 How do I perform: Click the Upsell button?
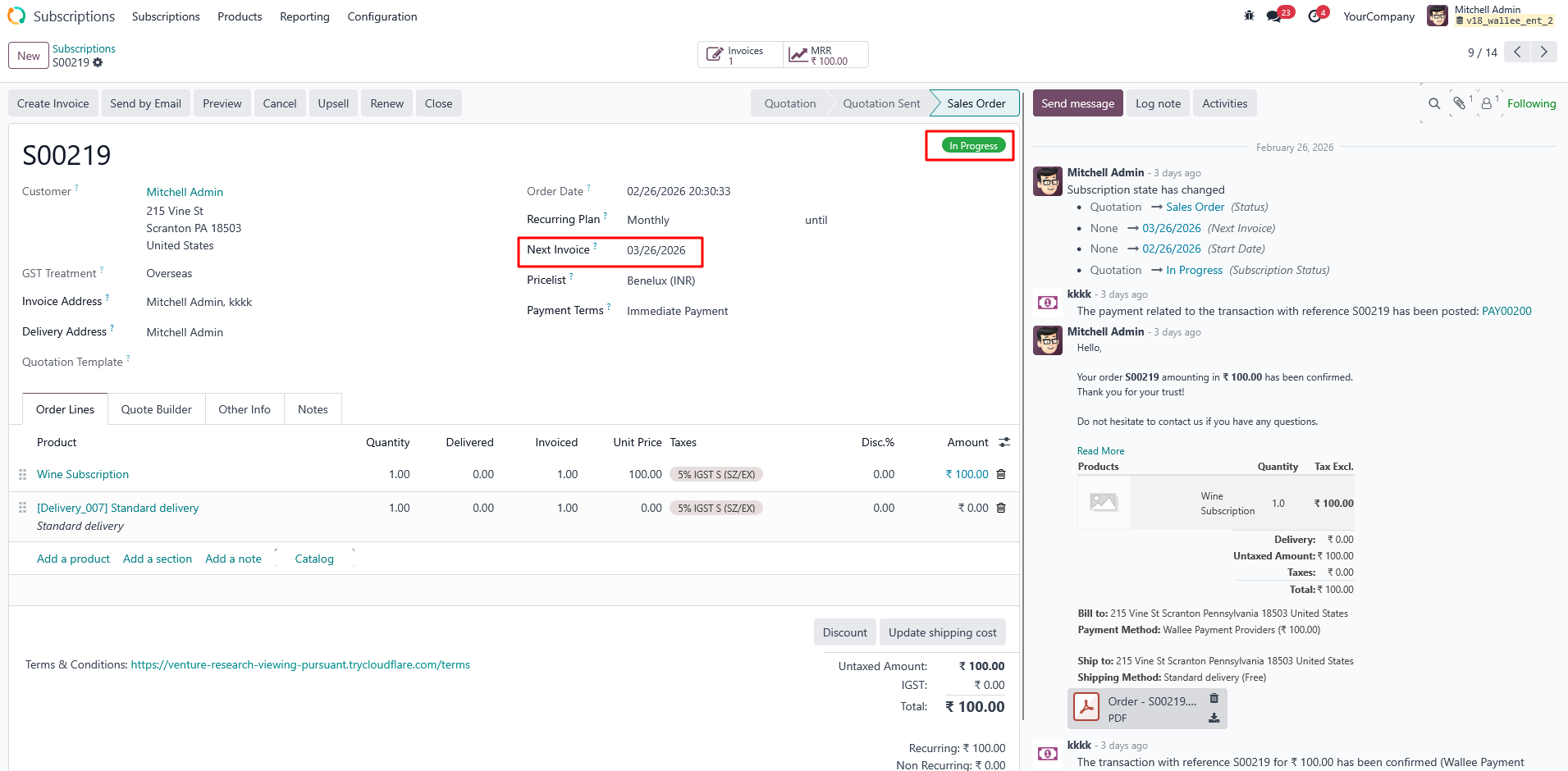[x=333, y=103]
